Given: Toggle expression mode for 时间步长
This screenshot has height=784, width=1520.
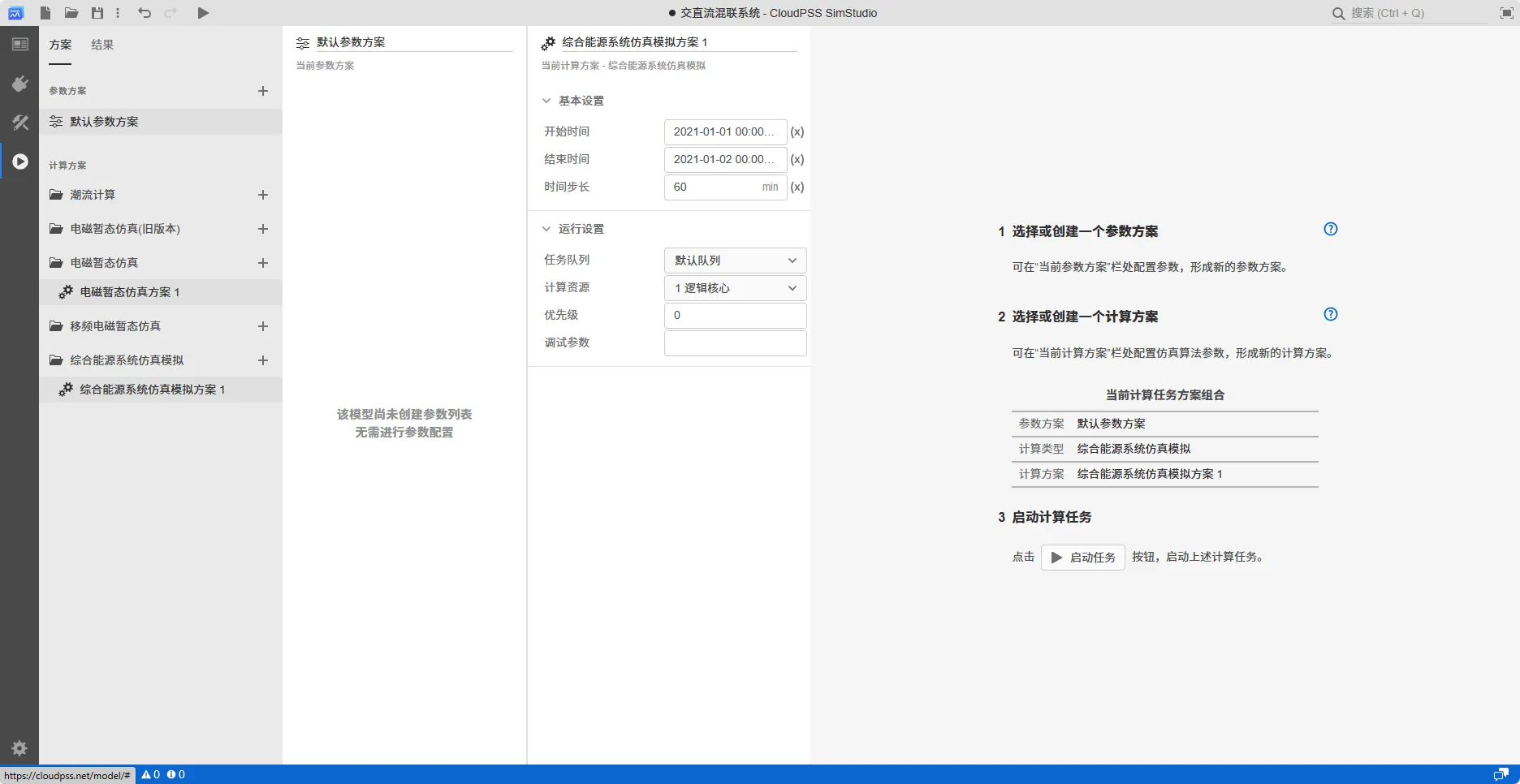Looking at the screenshot, I should 797,187.
